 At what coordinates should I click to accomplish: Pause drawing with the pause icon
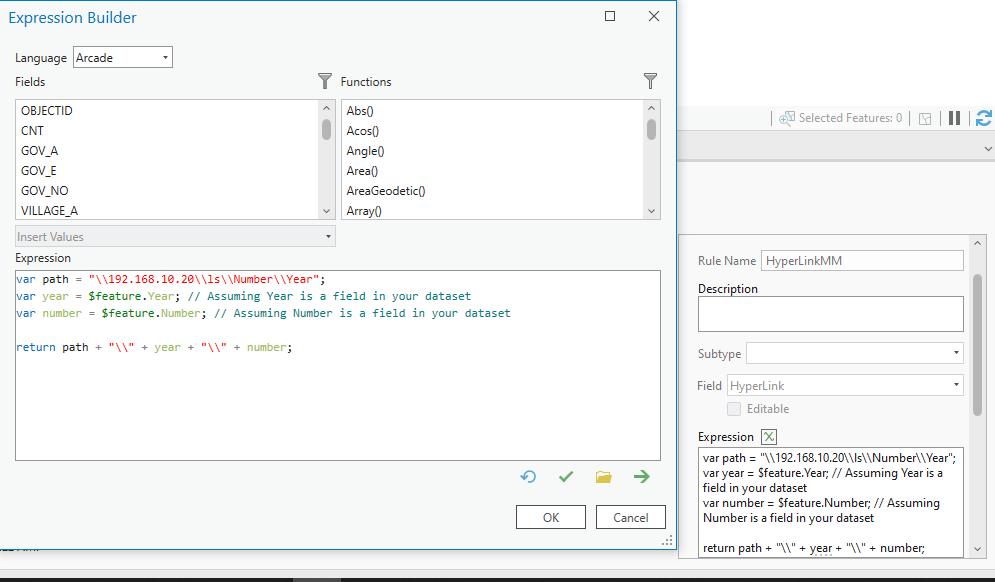954,117
